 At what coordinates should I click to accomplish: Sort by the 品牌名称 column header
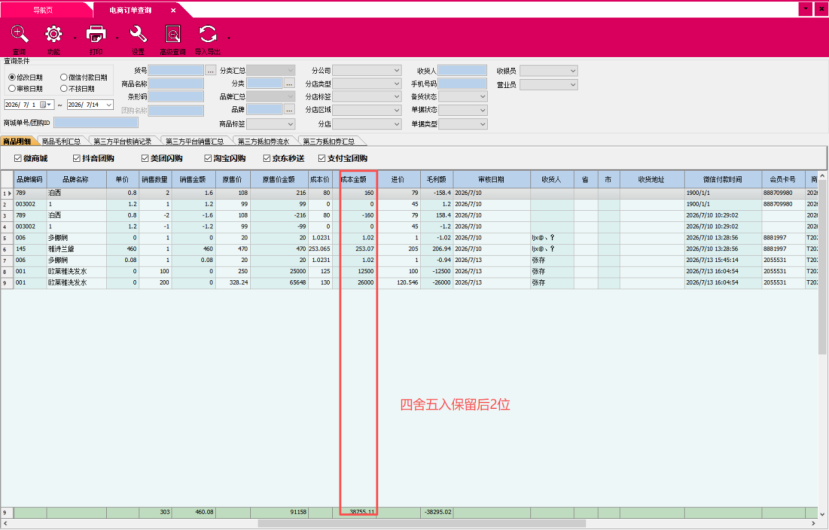pyautogui.click(x=76, y=179)
